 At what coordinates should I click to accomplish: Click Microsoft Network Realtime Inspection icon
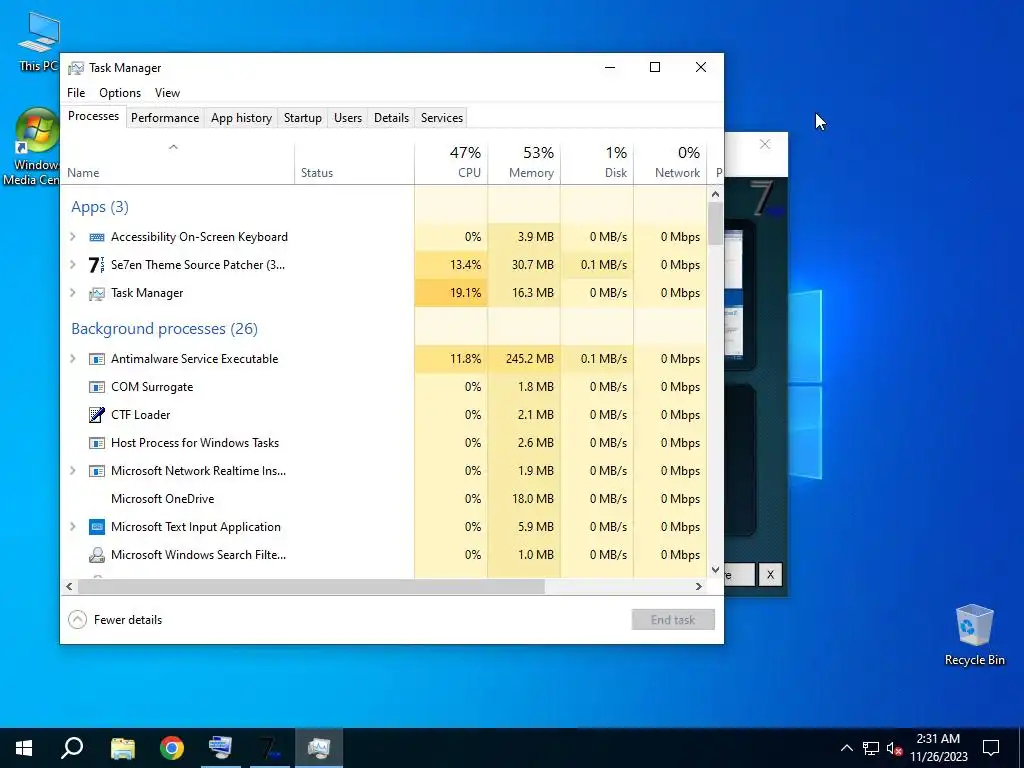pyautogui.click(x=97, y=471)
